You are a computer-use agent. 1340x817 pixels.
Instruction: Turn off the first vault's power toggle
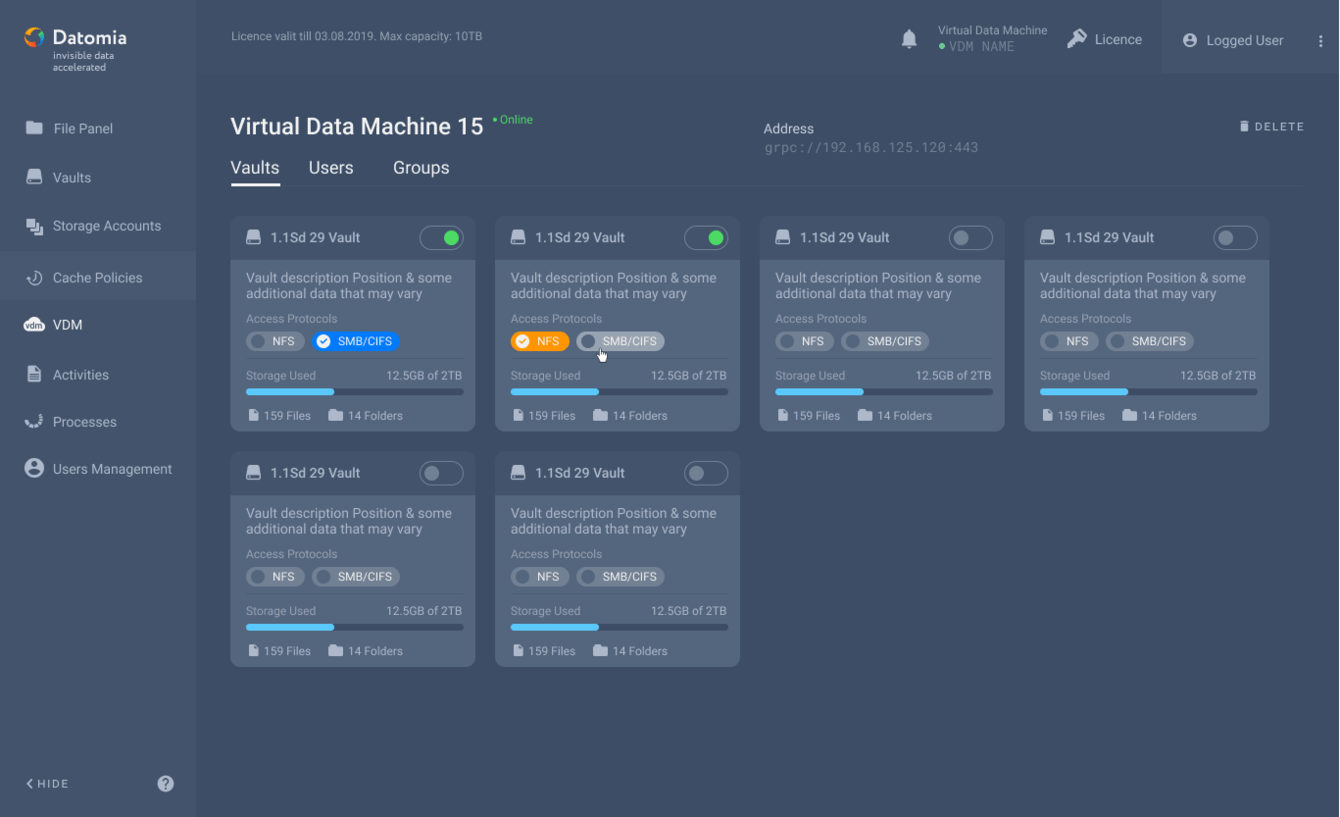441,238
